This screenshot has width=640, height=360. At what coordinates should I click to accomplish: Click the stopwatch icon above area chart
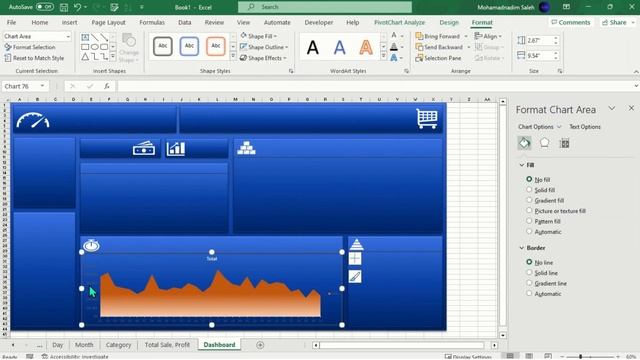click(x=91, y=245)
